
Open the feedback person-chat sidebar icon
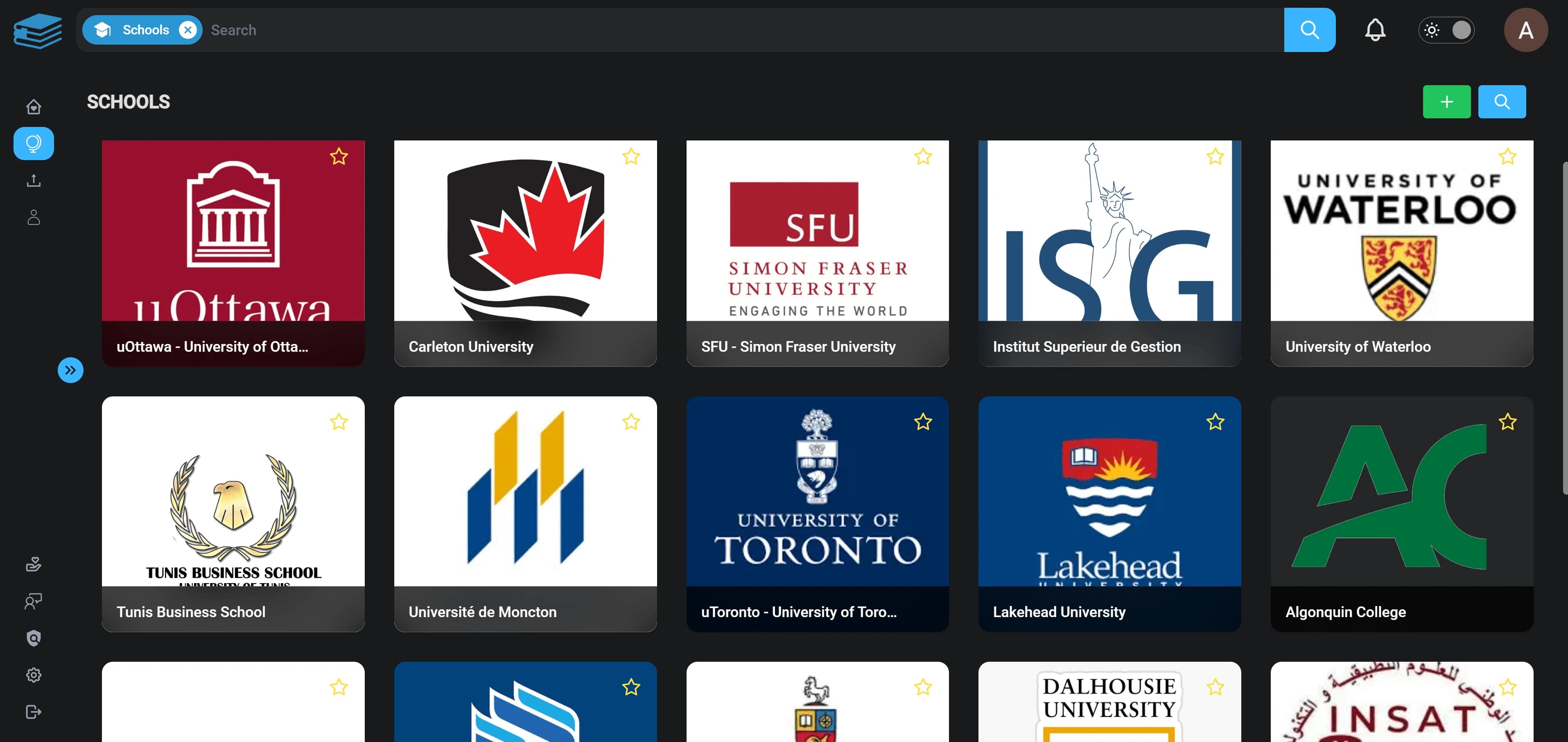coord(34,602)
